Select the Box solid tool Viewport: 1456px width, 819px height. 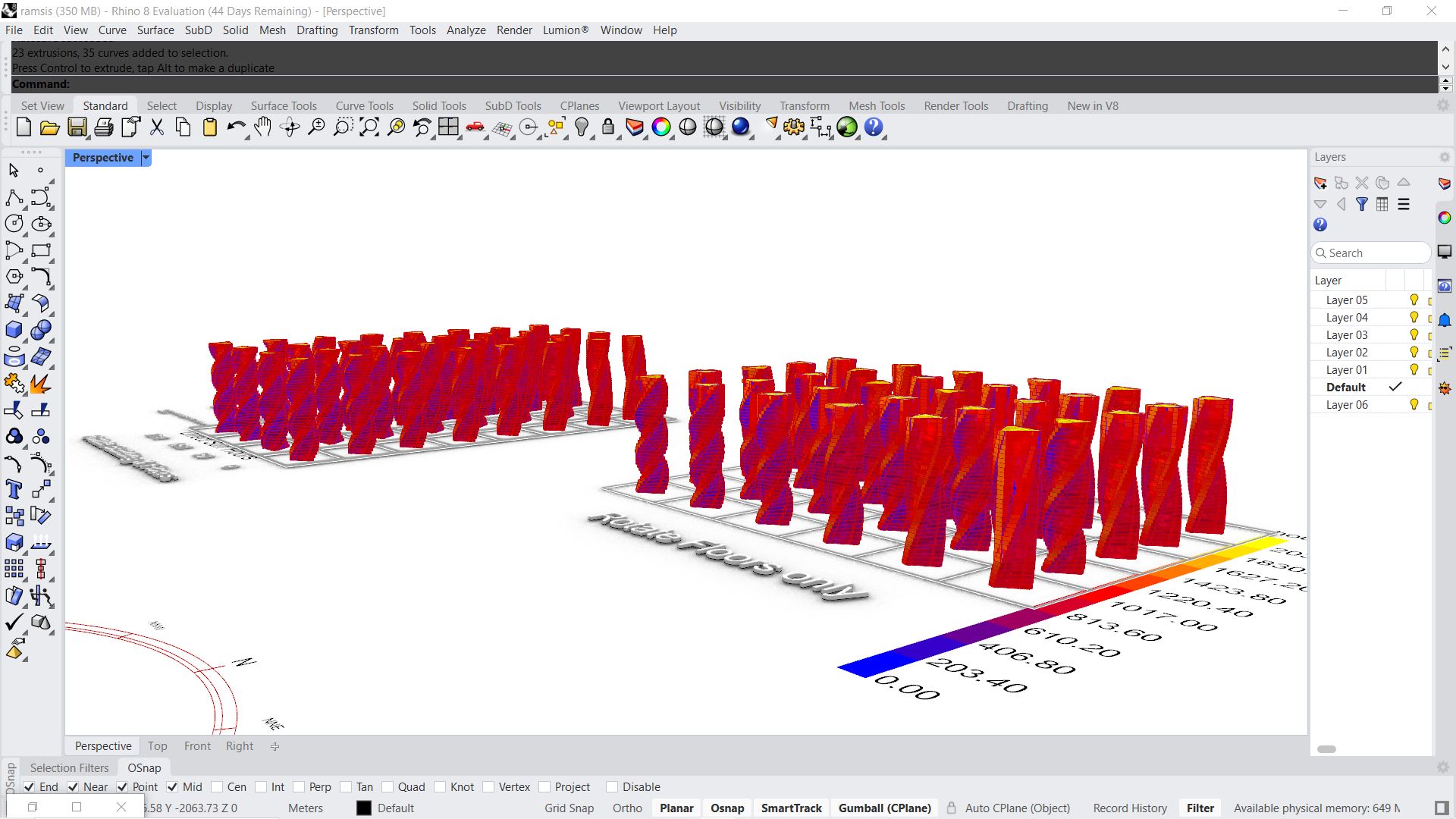coord(14,330)
